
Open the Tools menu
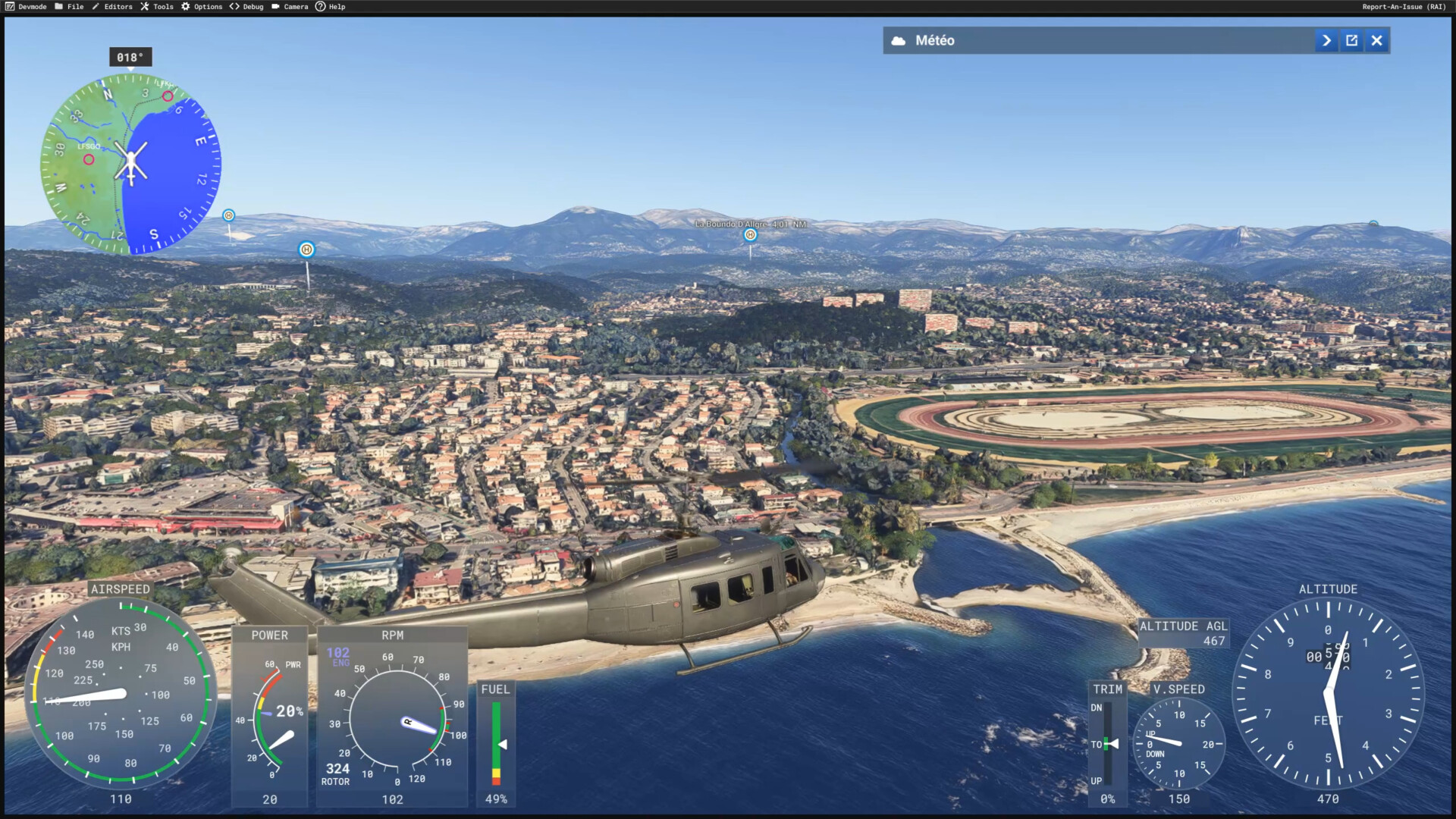[x=157, y=7]
